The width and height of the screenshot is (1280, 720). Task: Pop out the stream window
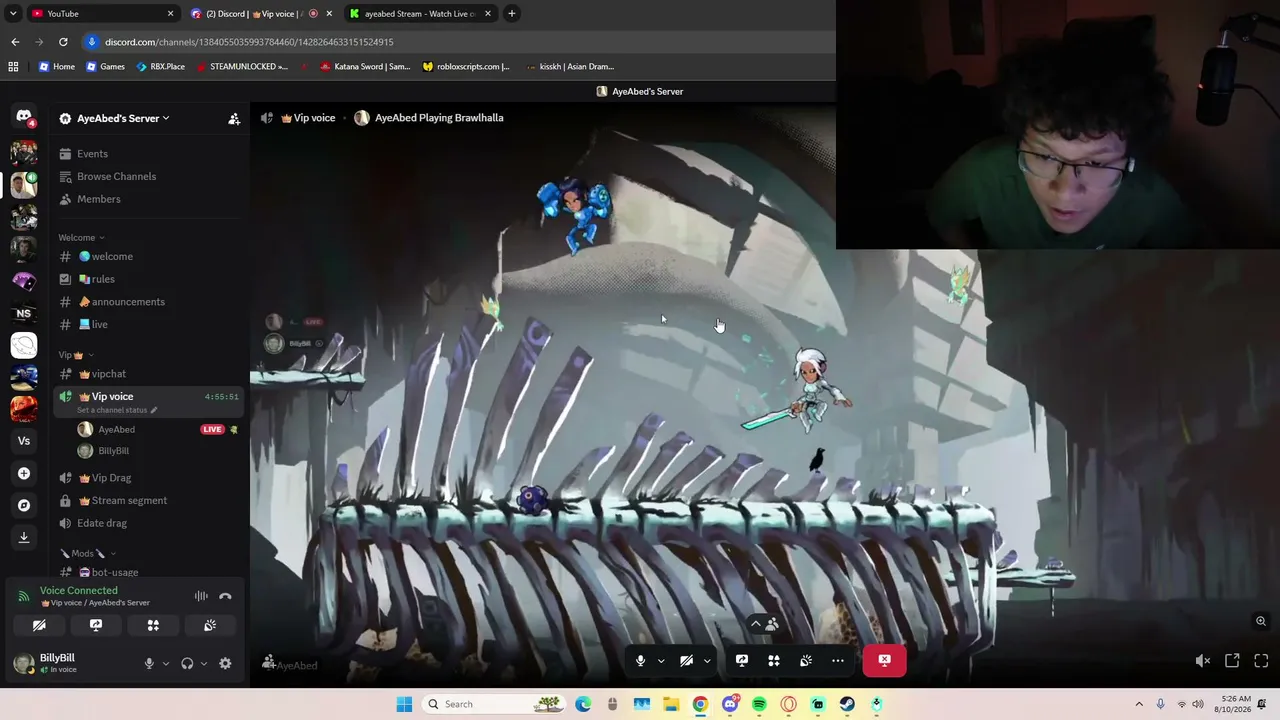(1232, 661)
